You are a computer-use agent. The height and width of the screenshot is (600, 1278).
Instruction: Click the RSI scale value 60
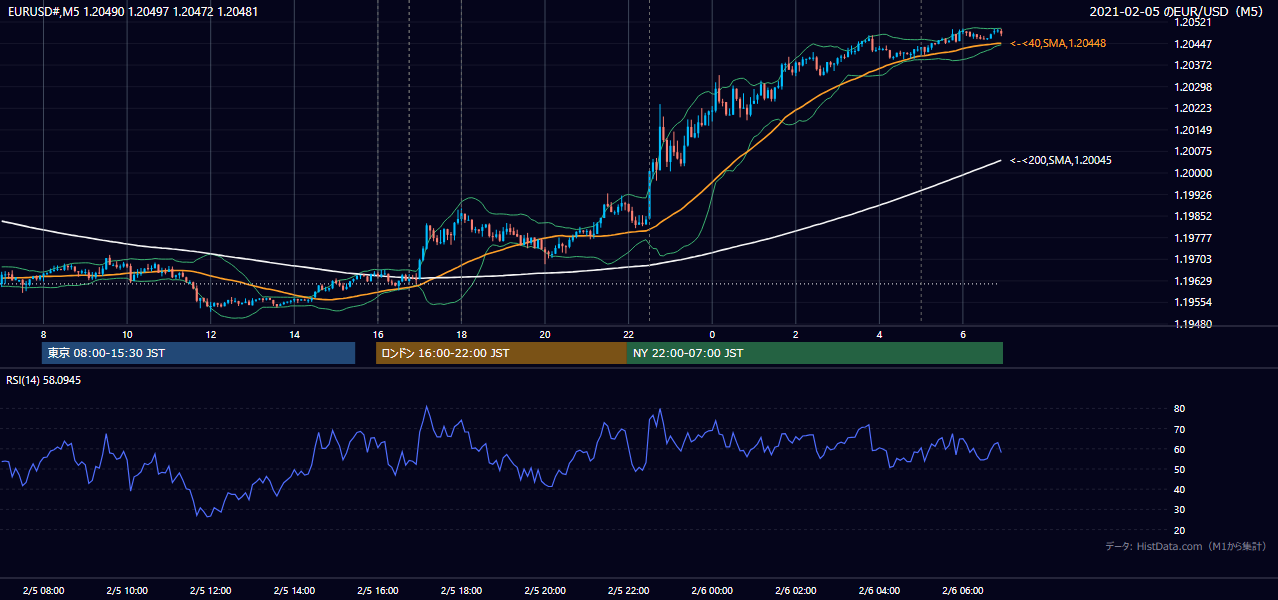(1179, 449)
